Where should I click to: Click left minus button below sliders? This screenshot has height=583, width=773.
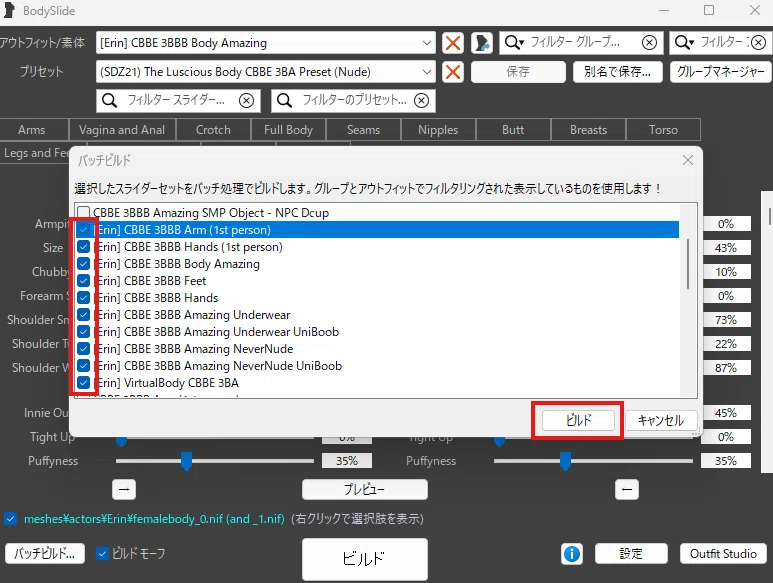coord(124,489)
